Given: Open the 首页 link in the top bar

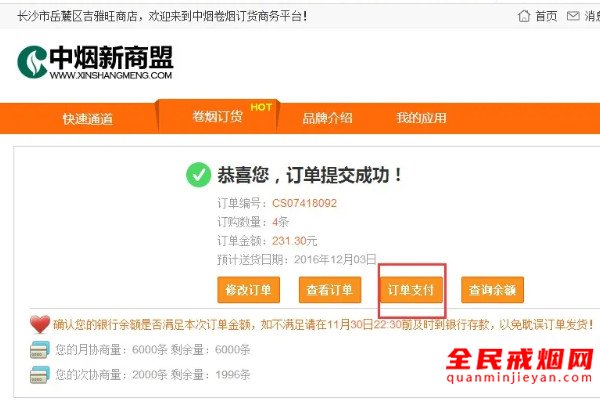Looking at the screenshot, I should point(546,16).
